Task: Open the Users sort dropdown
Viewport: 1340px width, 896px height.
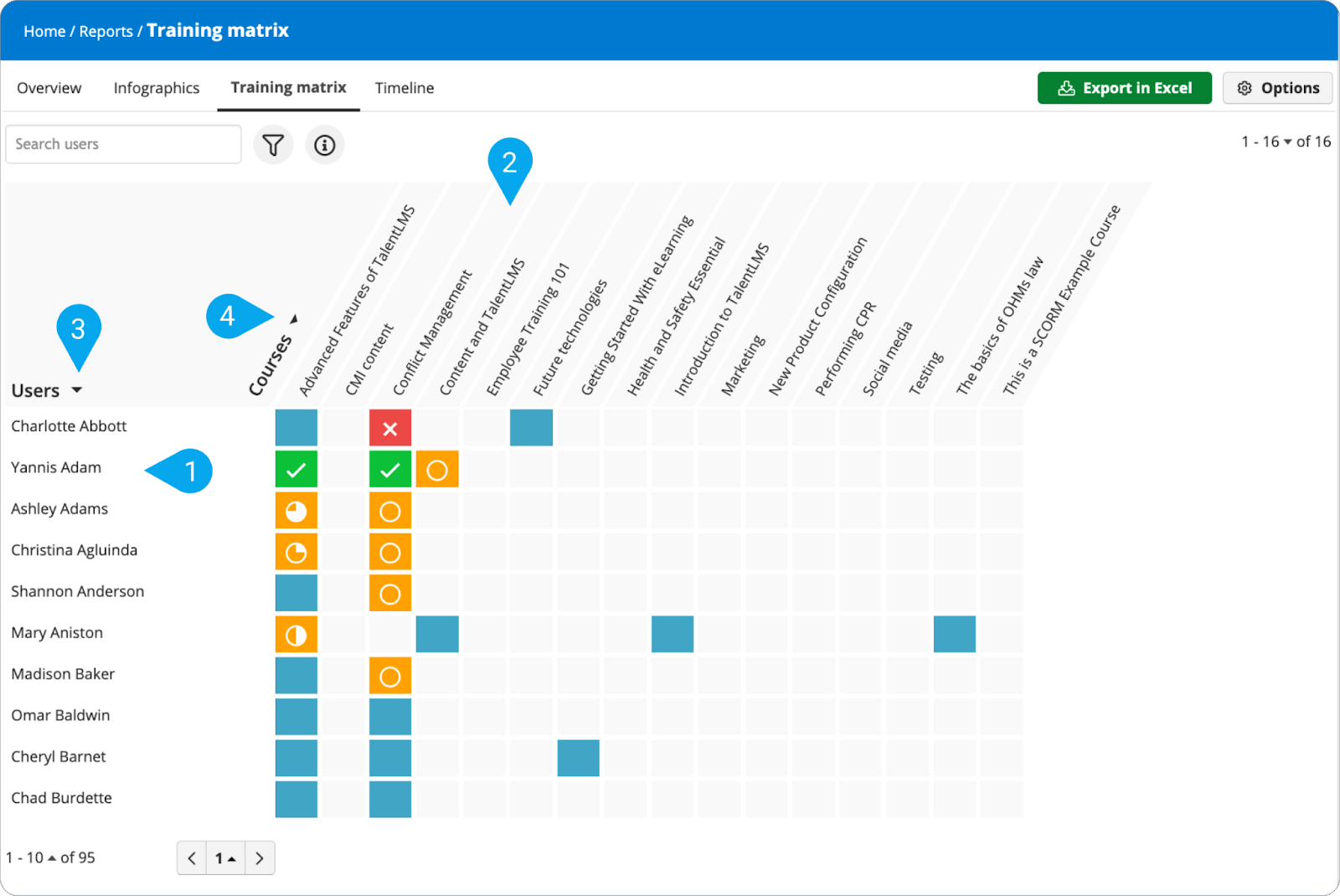Action: pyautogui.click(x=79, y=389)
